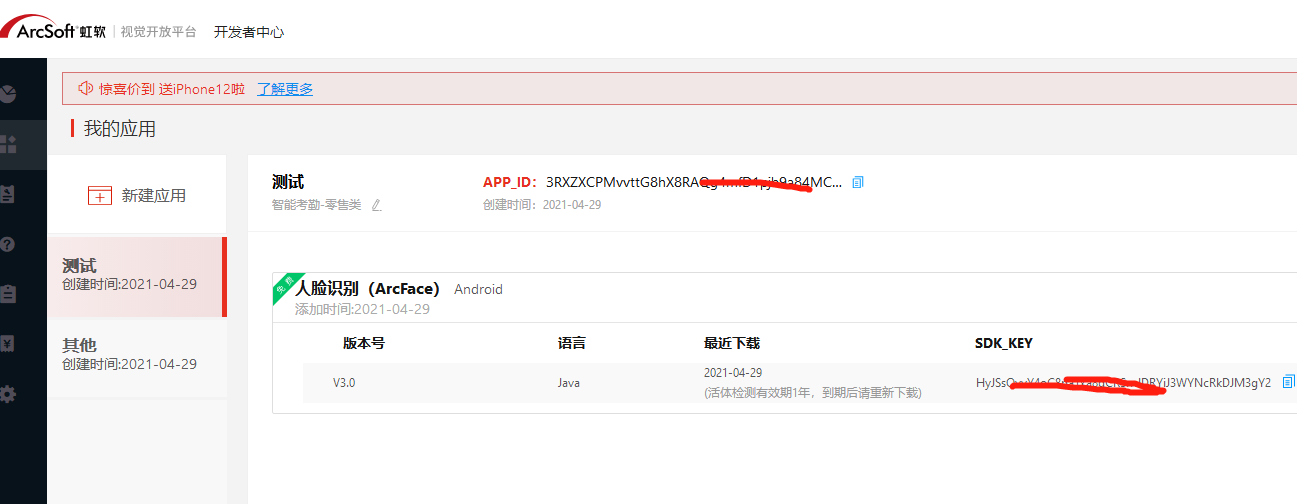
Task: Open the yen billing sidebar icon
Action: click(x=7, y=344)
